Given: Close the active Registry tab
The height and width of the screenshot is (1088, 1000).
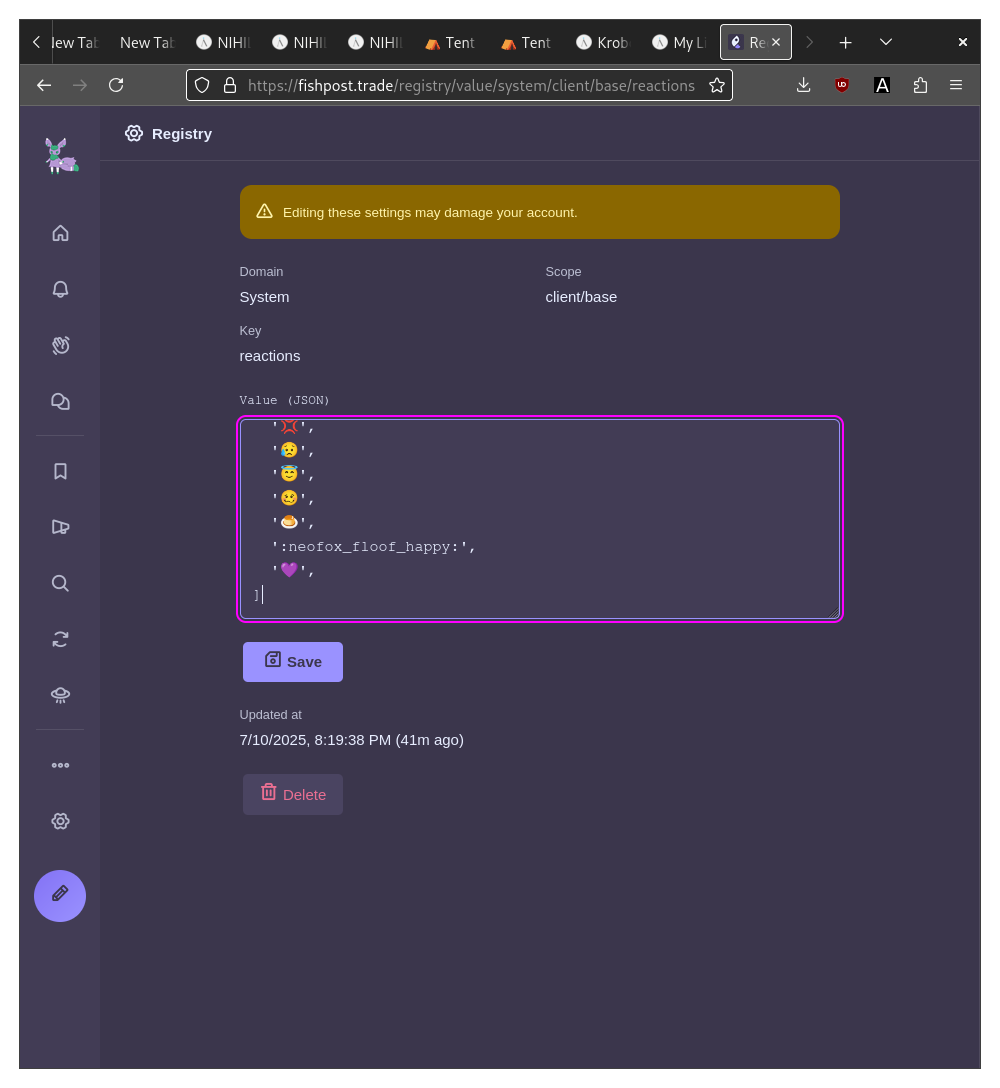Looking at the screenshot, I should tap(776, 42).
